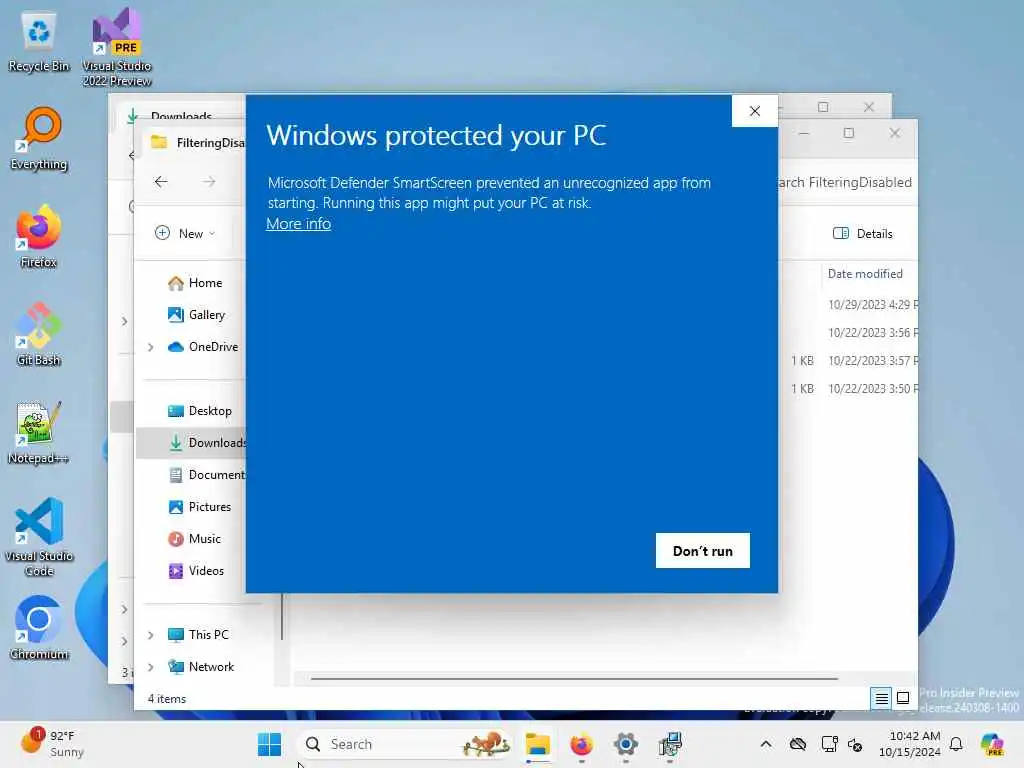Open the New item dropdown

(x=185, y=233)
